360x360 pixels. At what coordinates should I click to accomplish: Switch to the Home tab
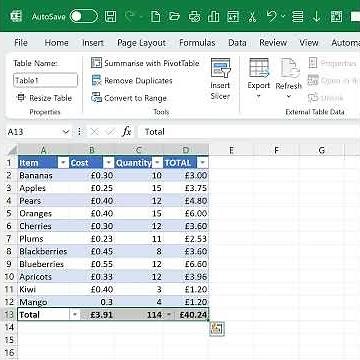56,43
